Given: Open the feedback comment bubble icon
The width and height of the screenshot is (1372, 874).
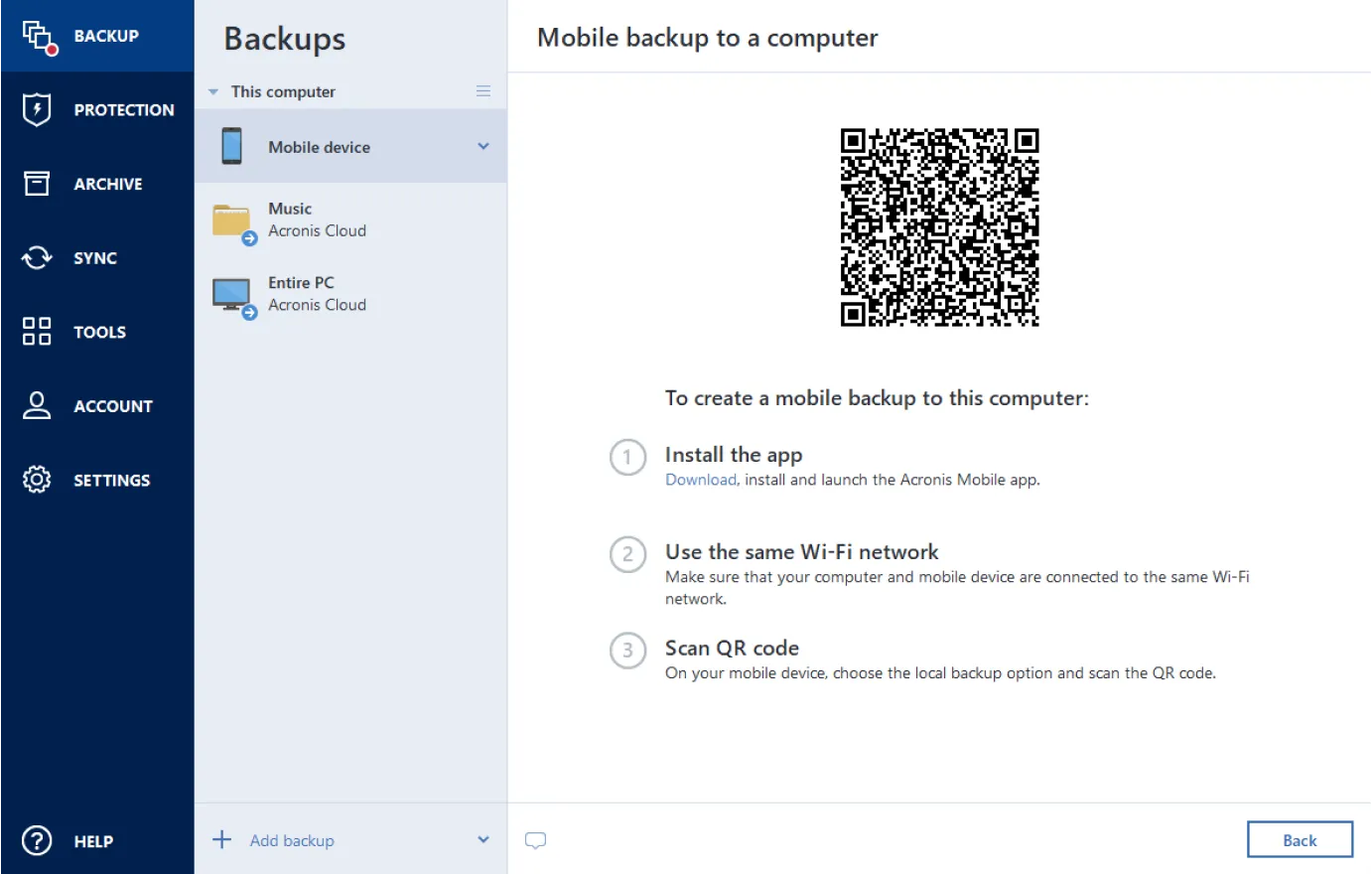Looking at the screenshot, I should [x=535, y=840].
